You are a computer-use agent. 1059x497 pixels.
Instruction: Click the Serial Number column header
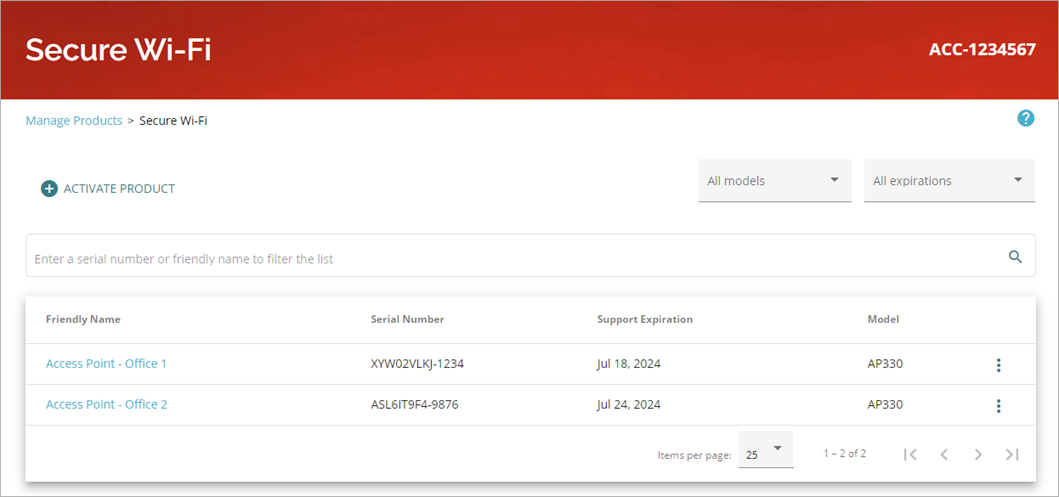tap(407, 319)
